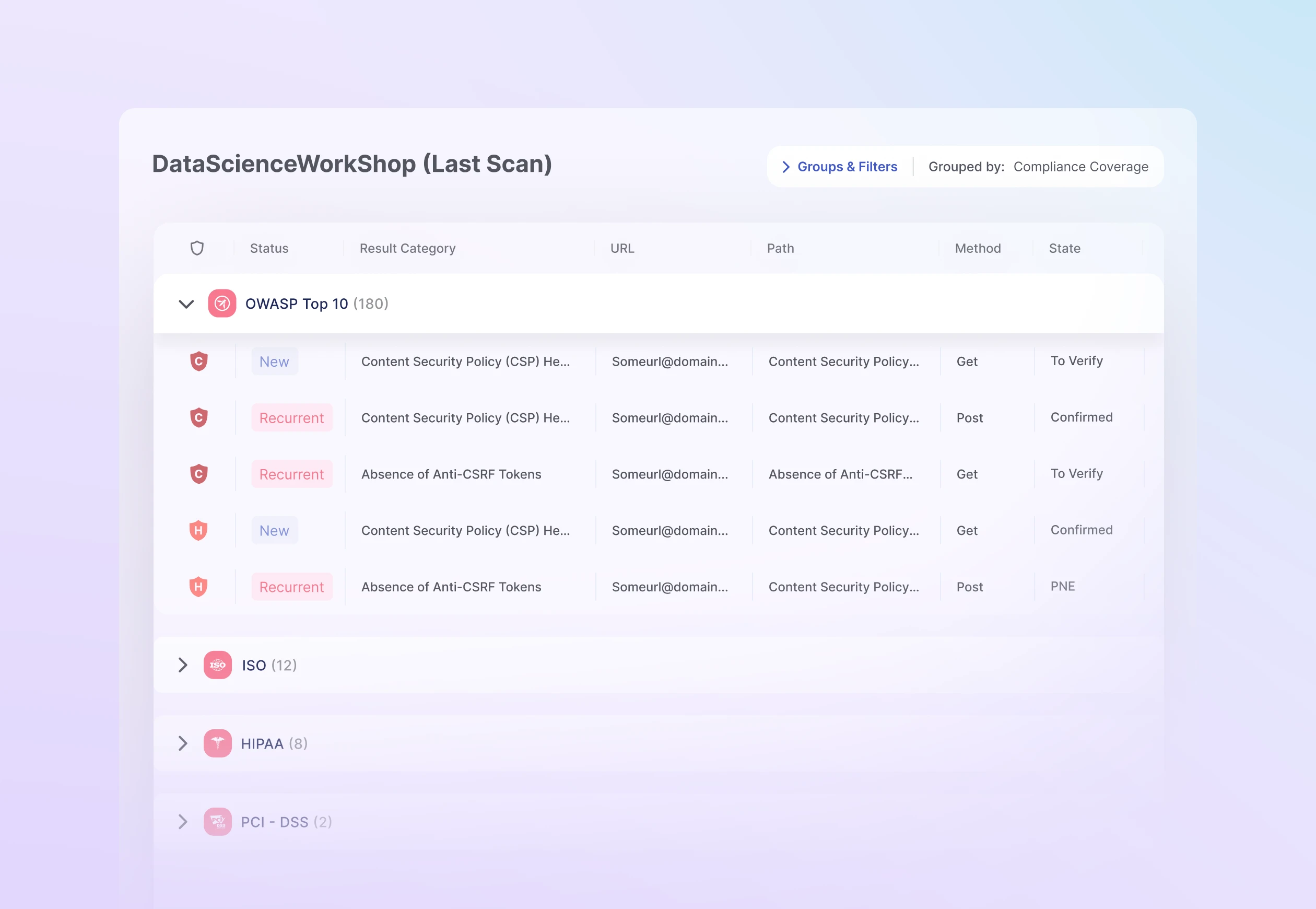
Task: Sort by the Result Category column header
Action: [407, 248]
